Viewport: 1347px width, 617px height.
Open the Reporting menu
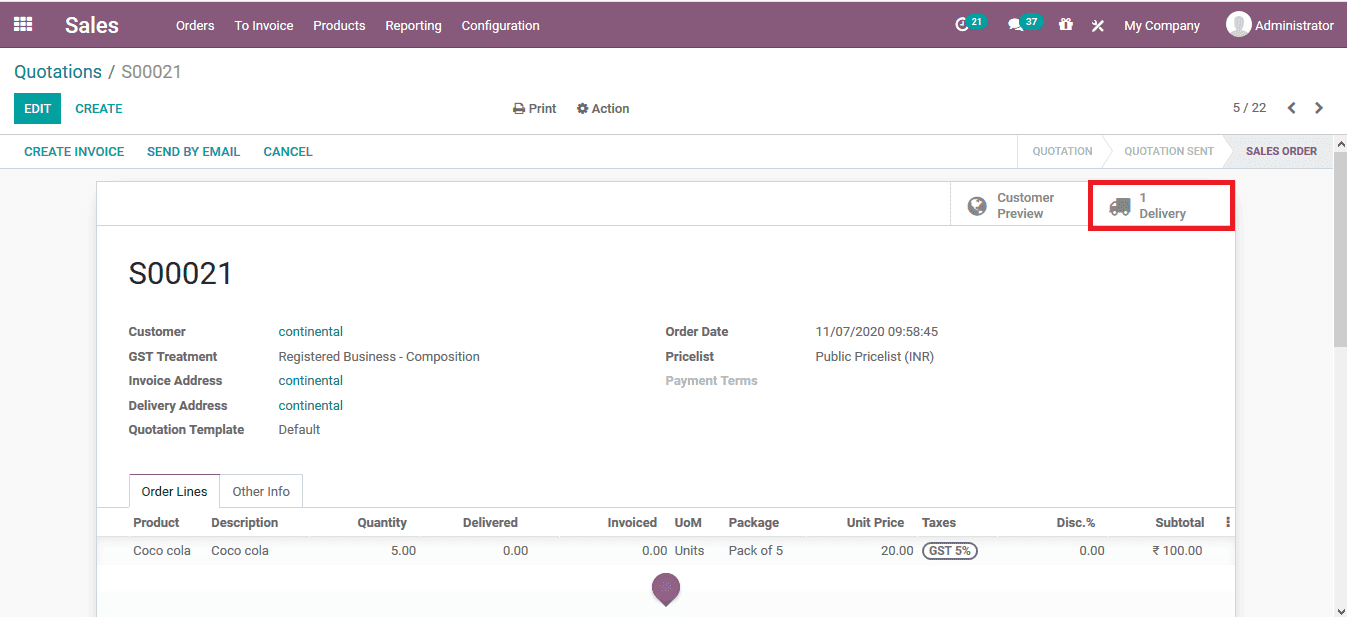(413, 25)
